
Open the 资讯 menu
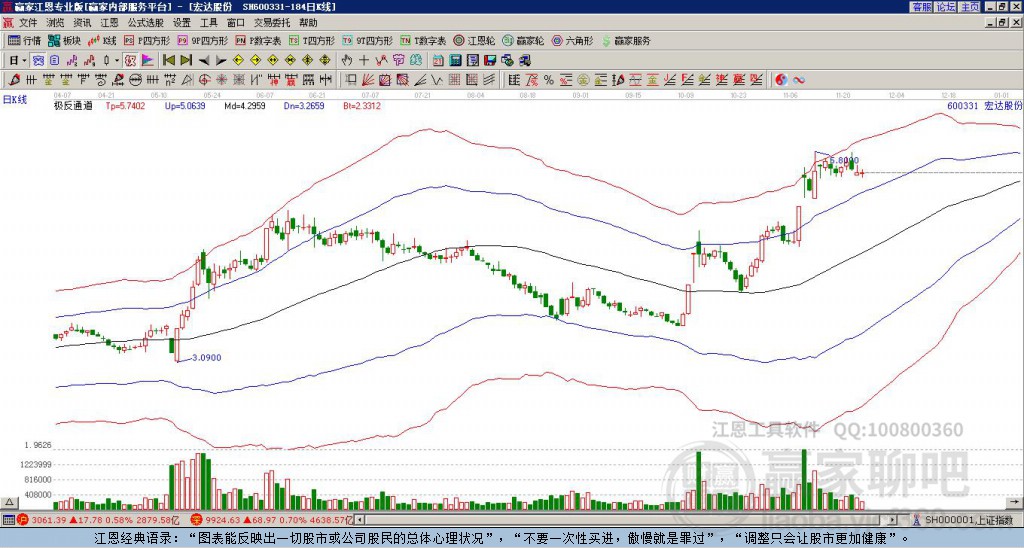[82, 23]
